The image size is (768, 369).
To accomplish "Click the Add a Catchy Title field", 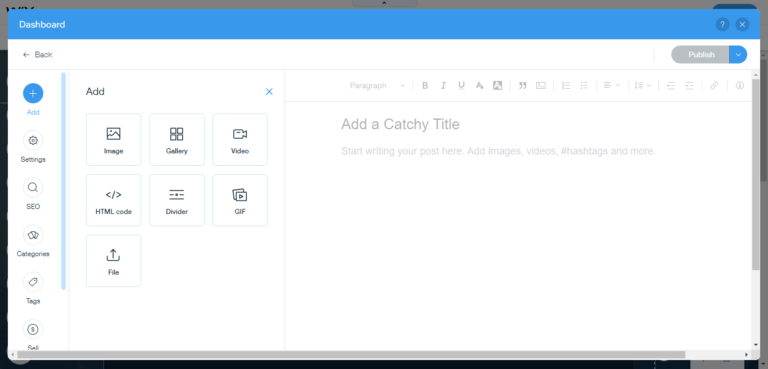I will [x=400, y=124].
